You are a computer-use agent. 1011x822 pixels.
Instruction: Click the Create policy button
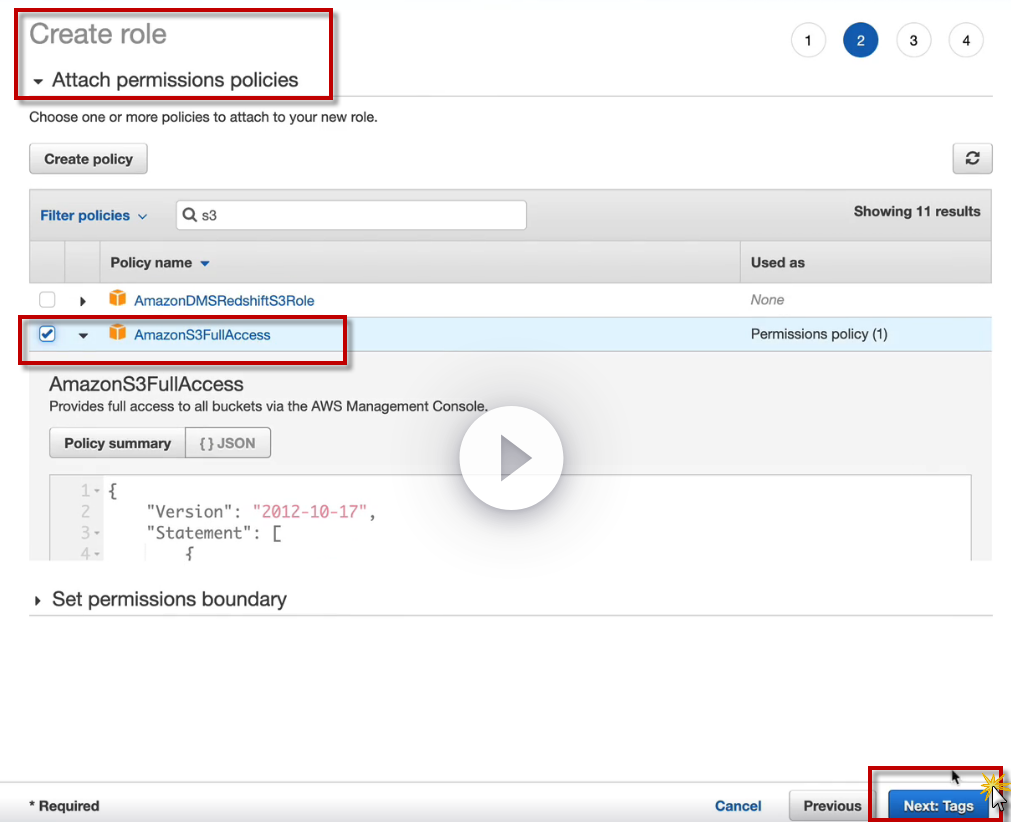pyautogui.click(x=88, y=159)
